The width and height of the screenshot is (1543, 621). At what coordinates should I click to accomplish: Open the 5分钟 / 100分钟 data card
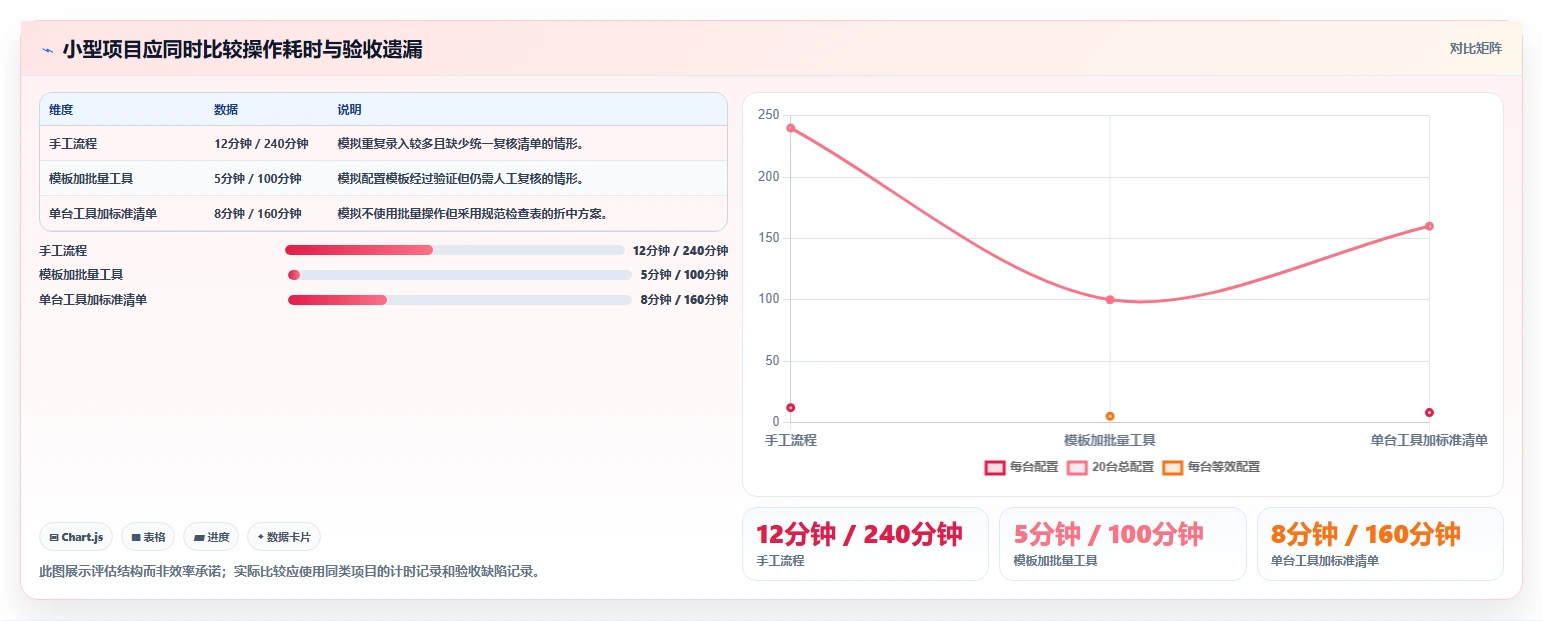click(1122, 544)
